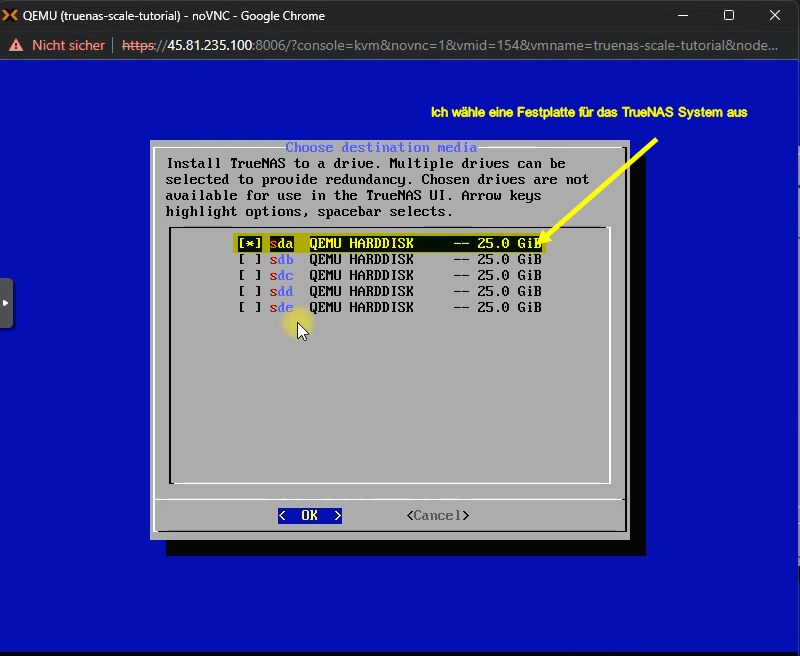Viewport: 800px width, 656px height.
Task: Open the noVNC side control panel handle
Action: [x=6, y=303]
